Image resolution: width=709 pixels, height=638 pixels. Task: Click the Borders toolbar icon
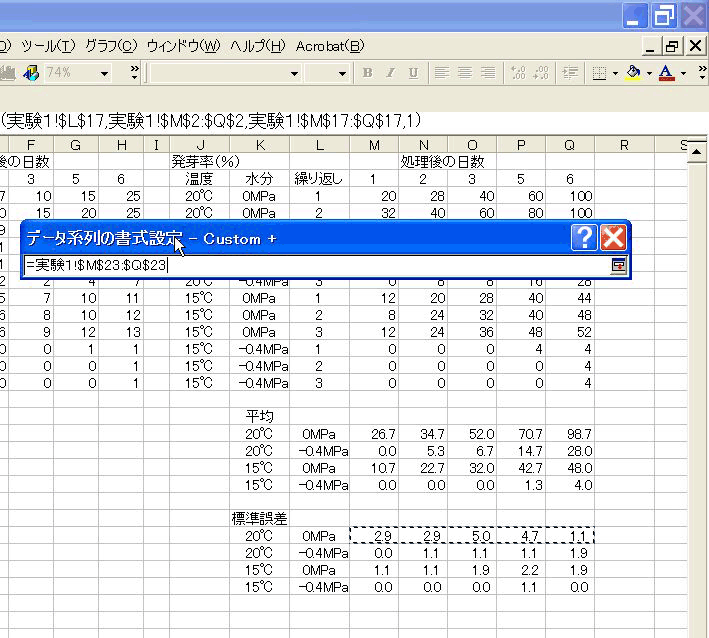tap(598, 73)
